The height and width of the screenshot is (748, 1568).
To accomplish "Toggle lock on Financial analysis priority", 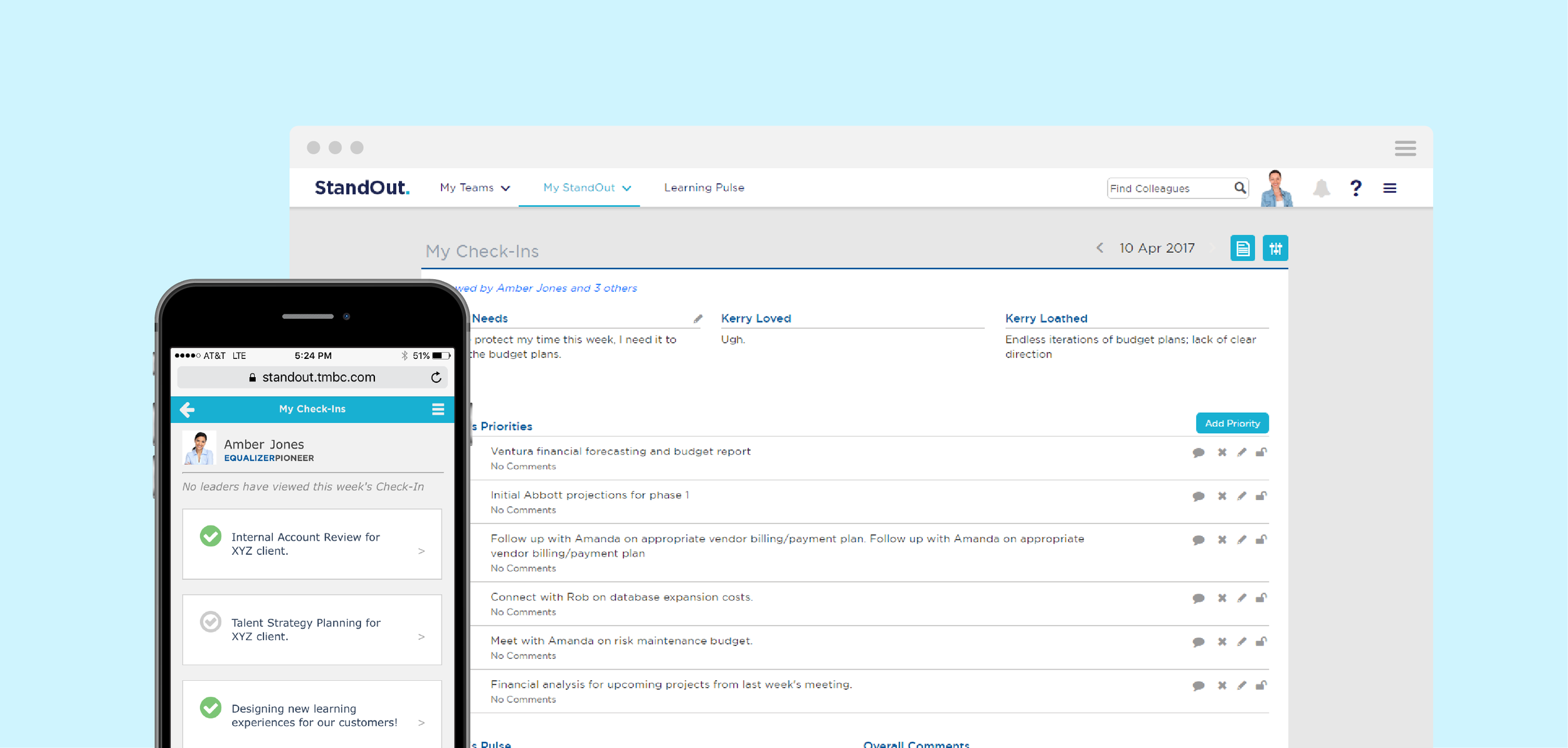I will tap(1261, 685).
